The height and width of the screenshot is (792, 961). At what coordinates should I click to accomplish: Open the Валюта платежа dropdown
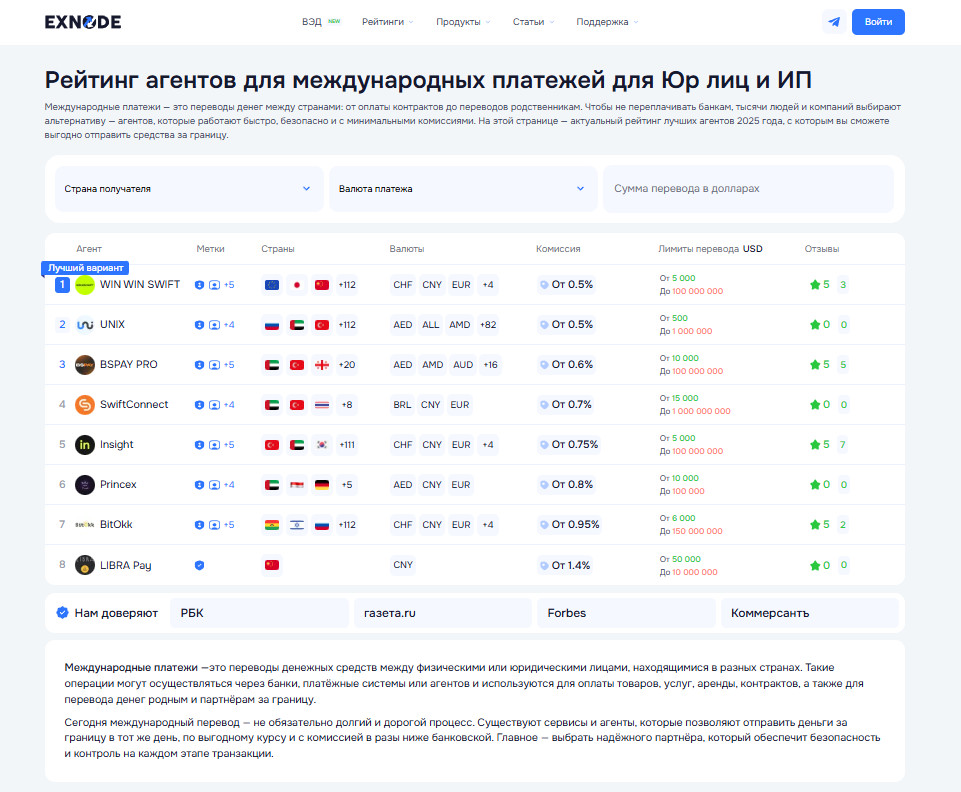pyautogui.click(x=462, y=188)
